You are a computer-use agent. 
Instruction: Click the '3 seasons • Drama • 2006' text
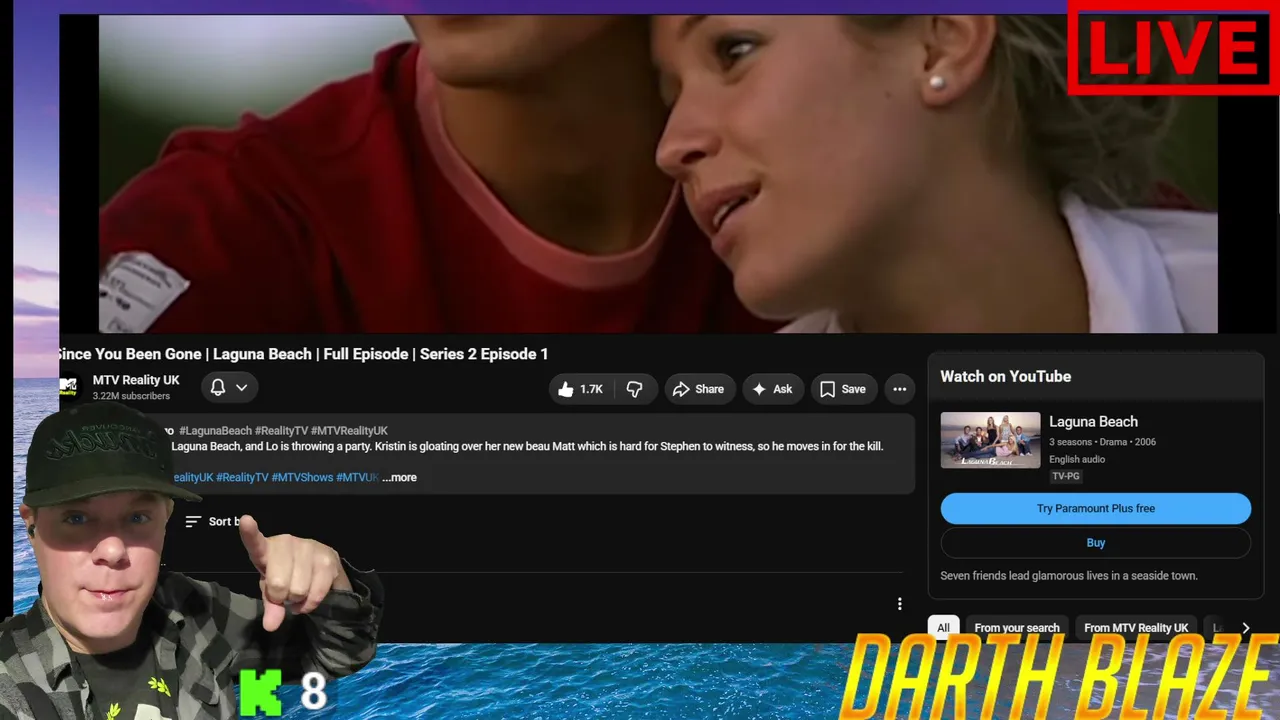(x=1102, y=442)
